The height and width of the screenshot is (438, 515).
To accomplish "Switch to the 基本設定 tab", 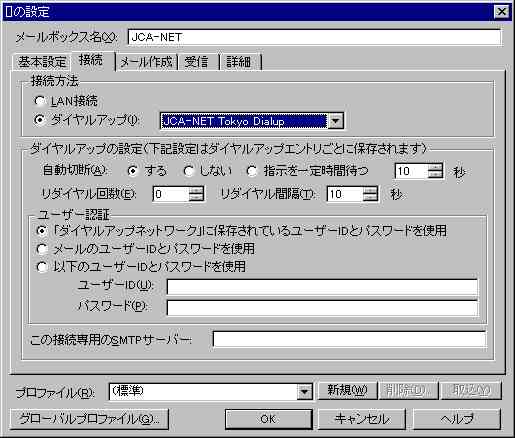I will pos(42,62).
